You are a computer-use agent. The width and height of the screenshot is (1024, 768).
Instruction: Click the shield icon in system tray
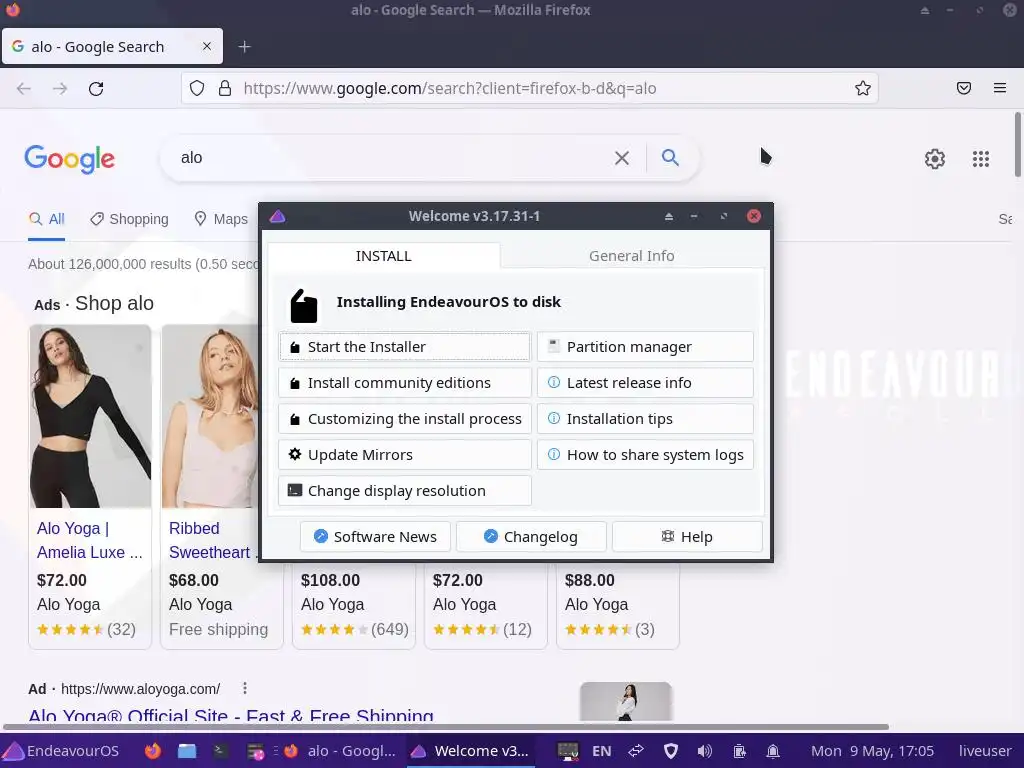671,751
